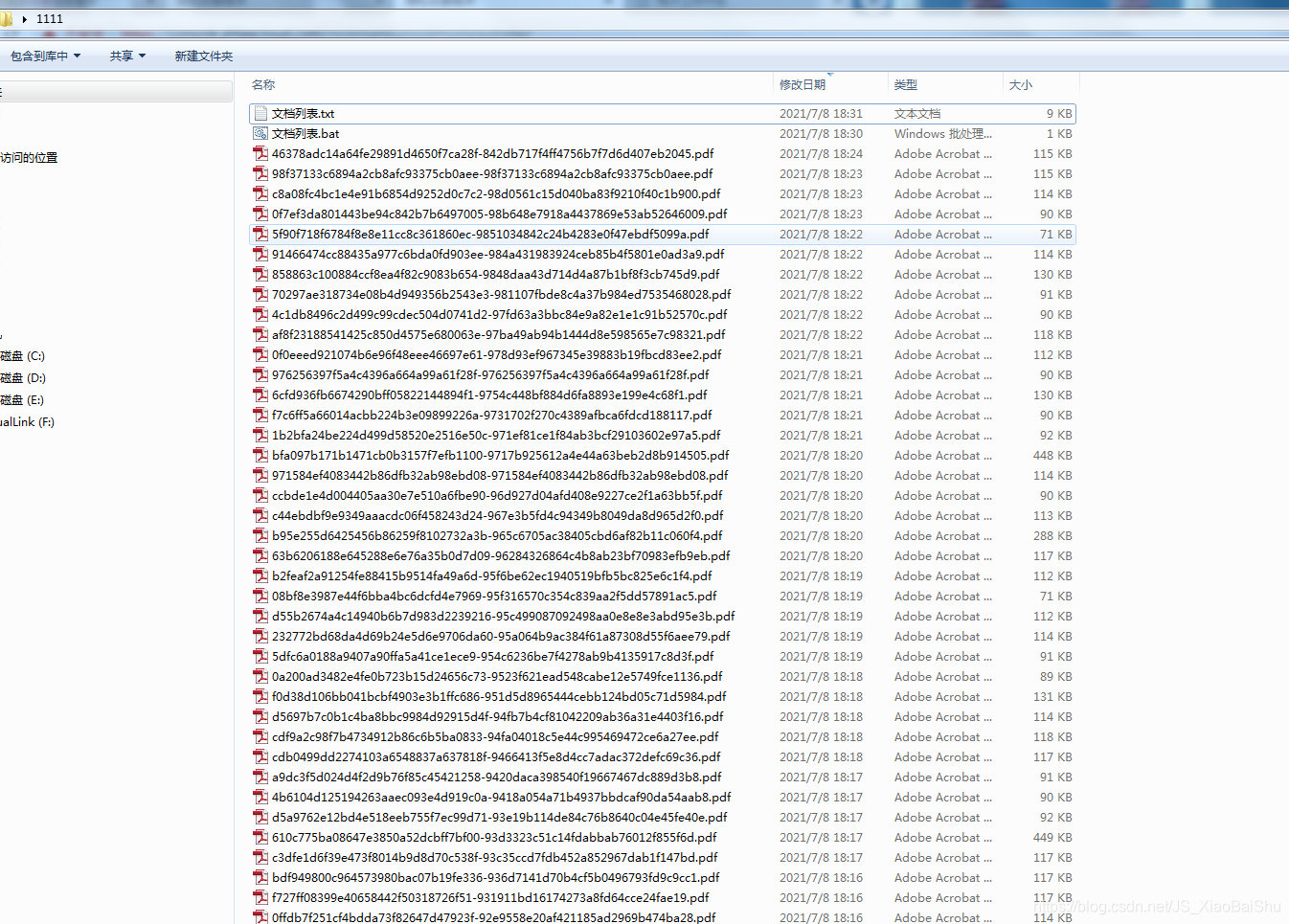Click the PDF icon for c44ebdbf9e9349aaacdc06f458243d24 file
Image resolution: width=1289 pixels, height=924 pixels.
pos(260,515)
